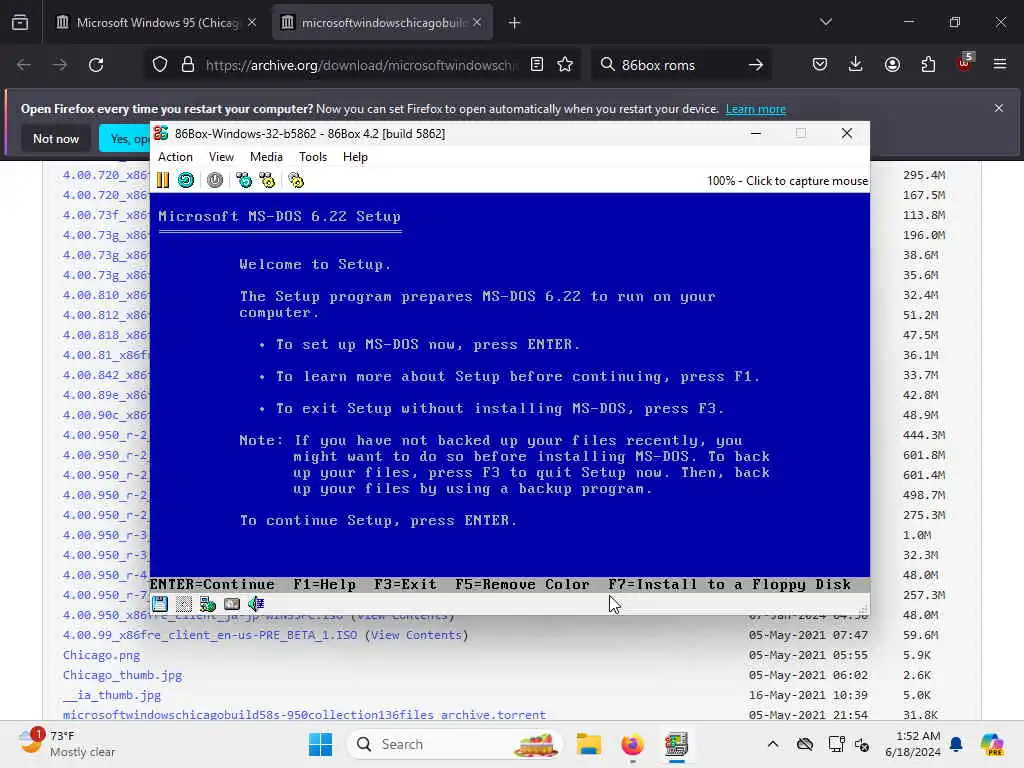Open 4.00.99_x86fre_client_en-us-PRE_BETA_1.ISO link
Image resolution: width=1024 pixels, height=768 pixels.
coord(210,635)
